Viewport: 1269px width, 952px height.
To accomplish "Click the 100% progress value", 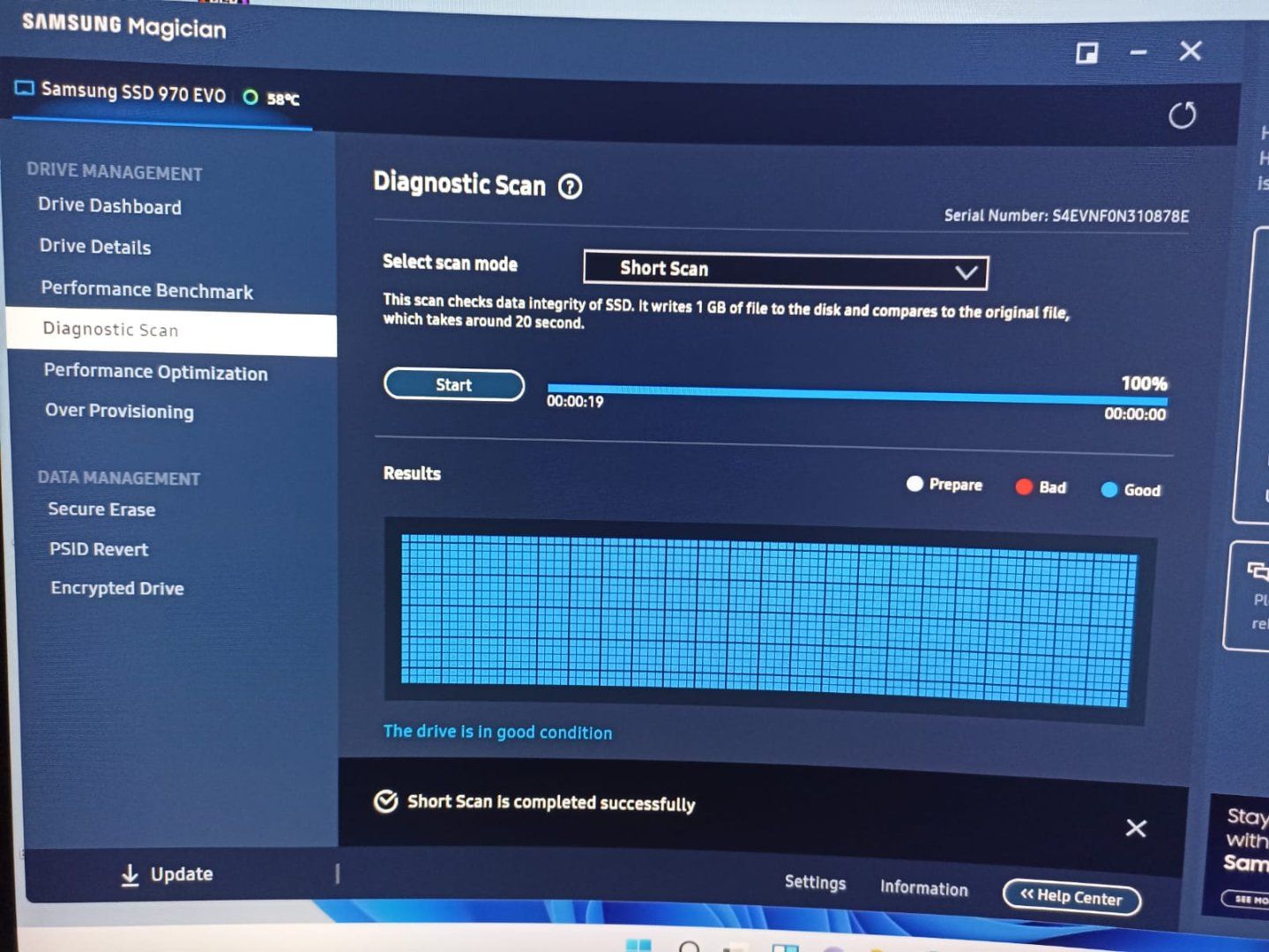I will 1144,383.
